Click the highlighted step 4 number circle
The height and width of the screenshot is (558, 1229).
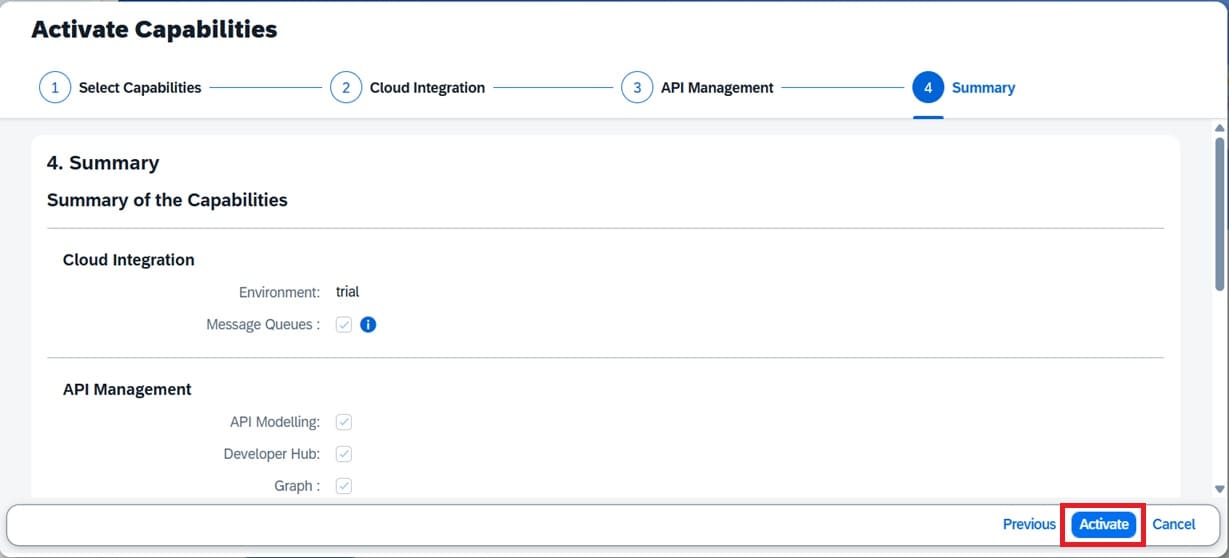click(928, 87)
